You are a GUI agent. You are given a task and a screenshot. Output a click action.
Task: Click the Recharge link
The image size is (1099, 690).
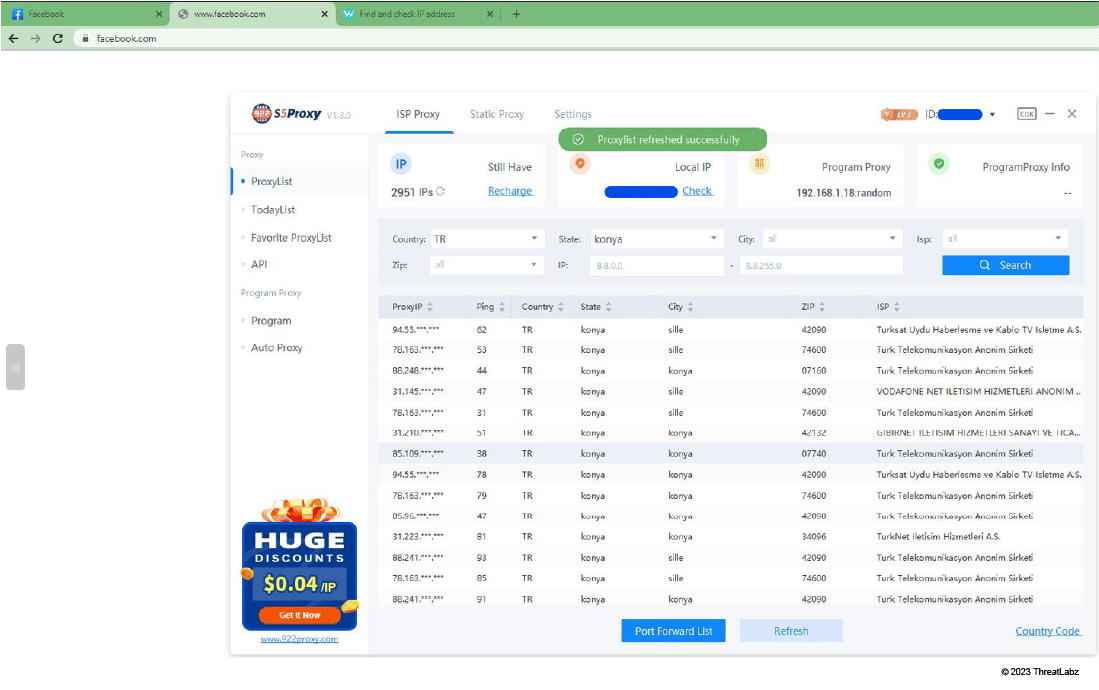[x=510, y=191]
